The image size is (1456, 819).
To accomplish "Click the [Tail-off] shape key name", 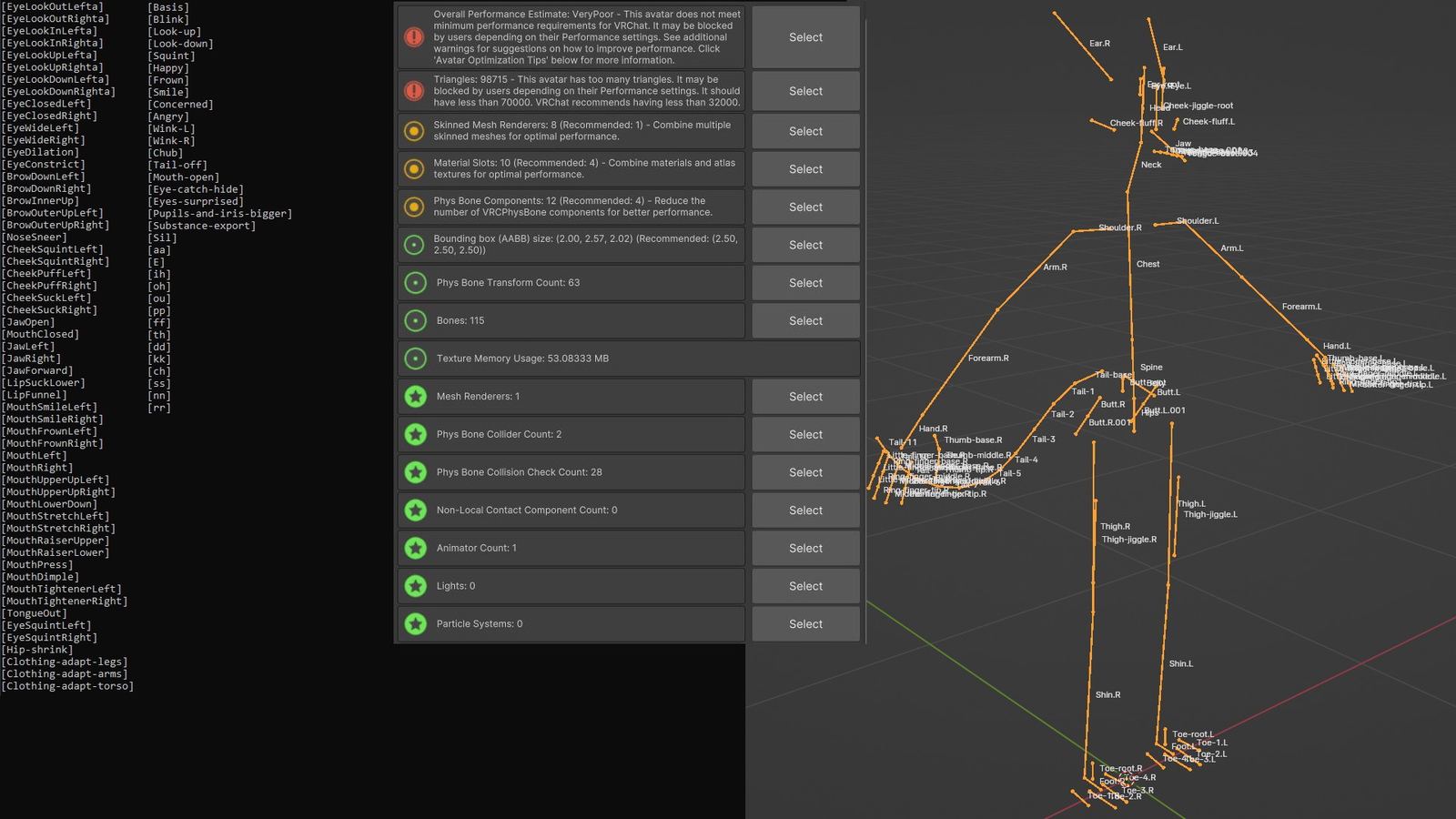I will click(x=177, y=165).
